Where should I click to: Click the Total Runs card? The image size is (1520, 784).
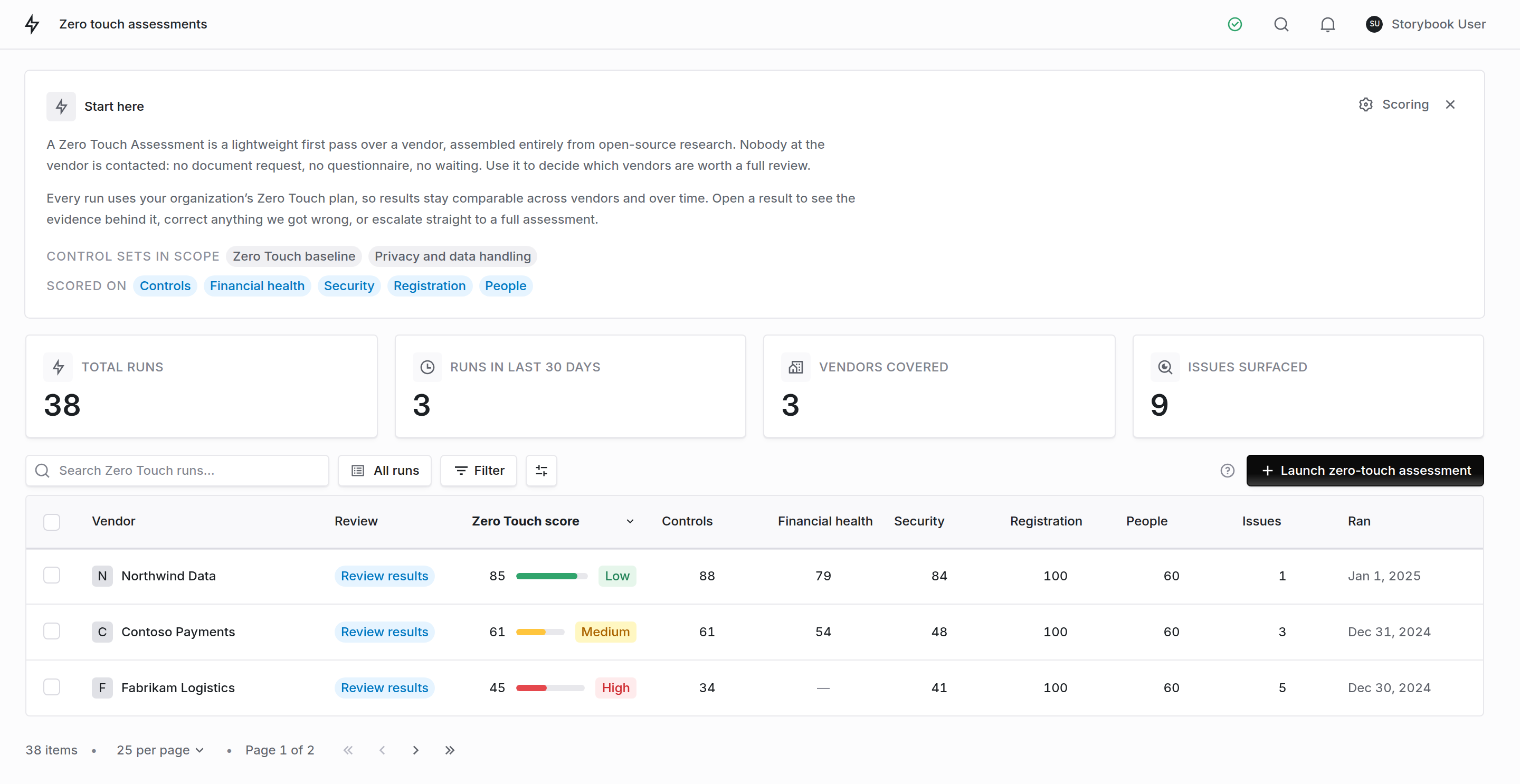click(201, 386)
